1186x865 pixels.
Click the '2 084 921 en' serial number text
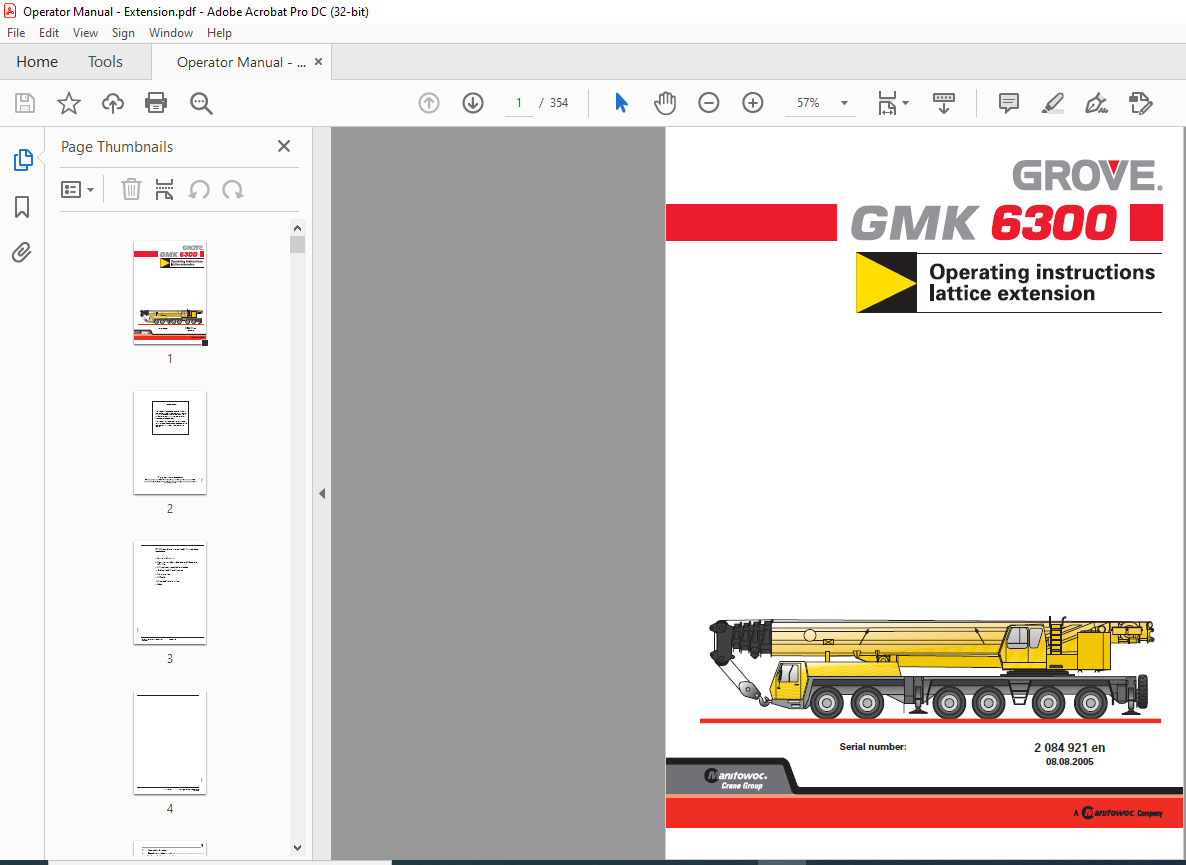coord(1070,747)
